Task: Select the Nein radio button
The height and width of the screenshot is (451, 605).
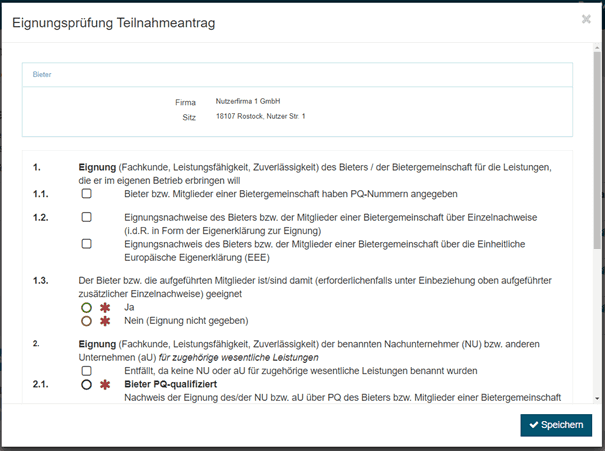Action: click(87, 322)
